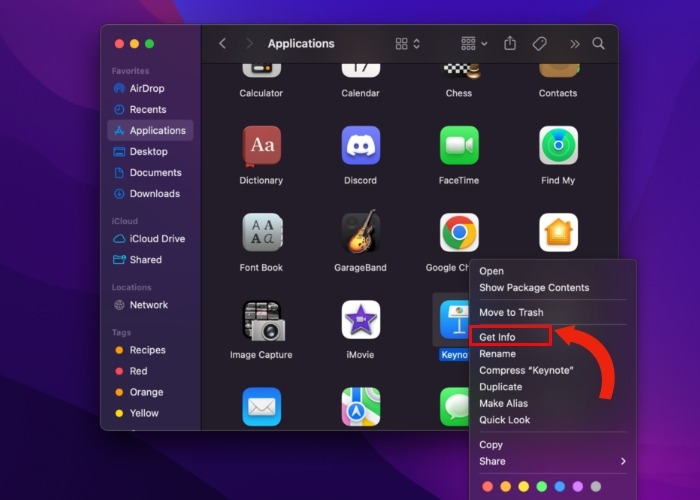Click the GarageBand label text

(360, 267)
